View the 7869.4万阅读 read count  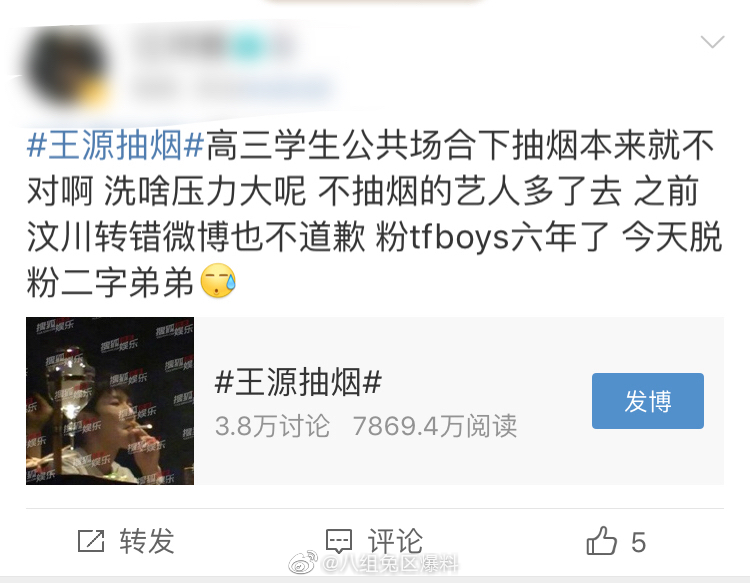click(435, 426)
